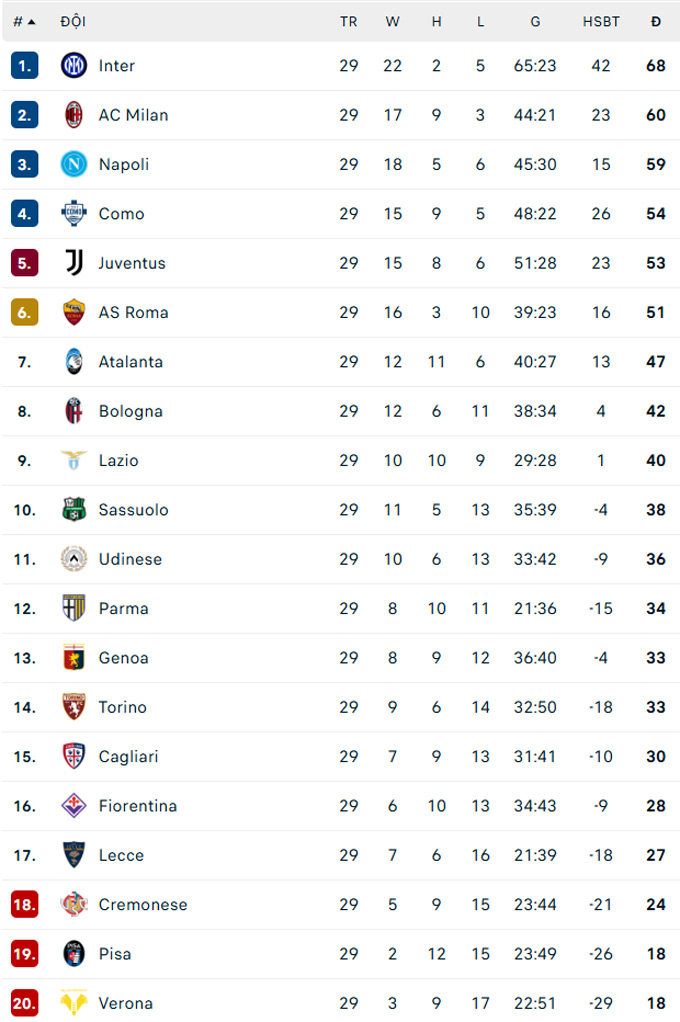Click the AC Milan badge logo
Viewport: 680px width, 1022px height.
pyautogui.click(x=73, y=115)
